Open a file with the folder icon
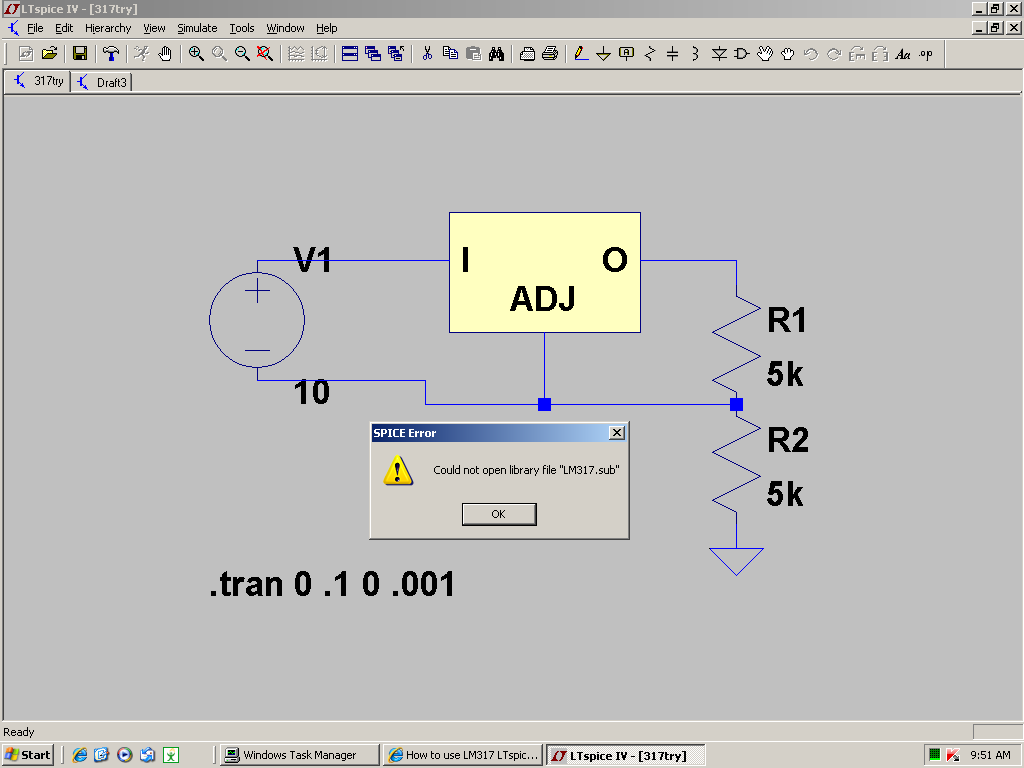1024x768 pixels. (50, 54)
